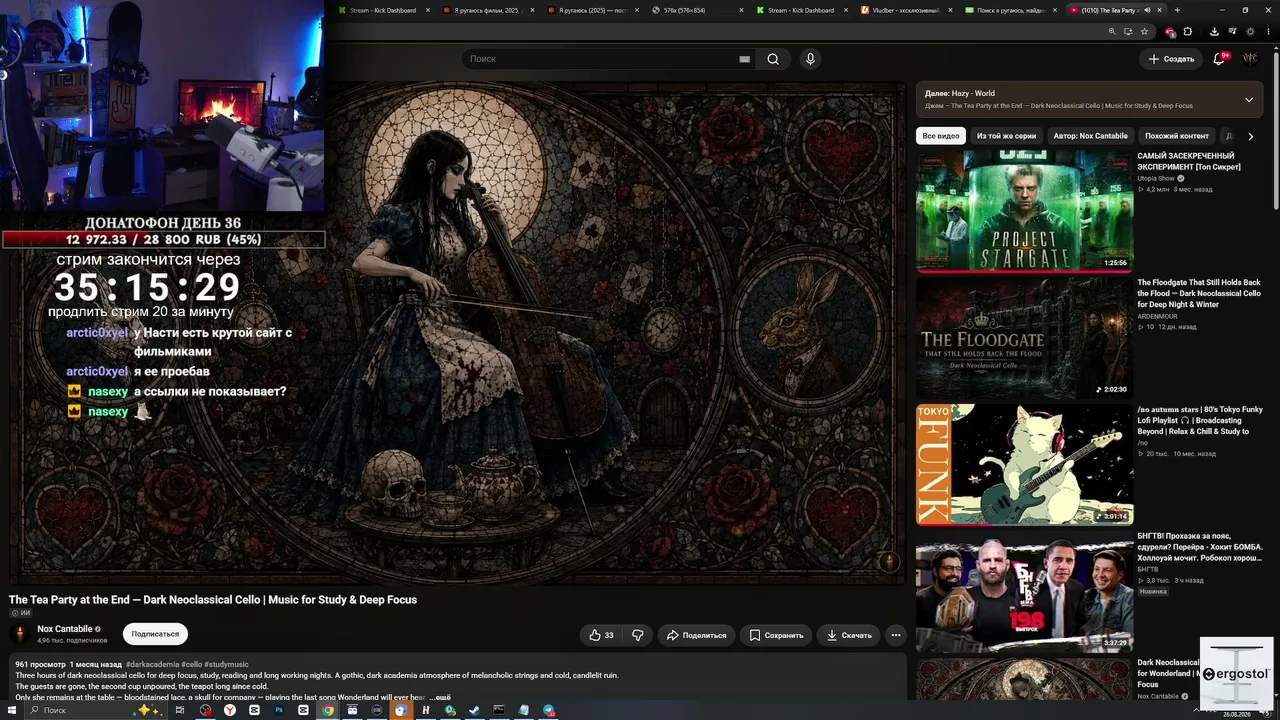
Task: Open the Nox Cantabile channel name link
Action: coord(65,629)
